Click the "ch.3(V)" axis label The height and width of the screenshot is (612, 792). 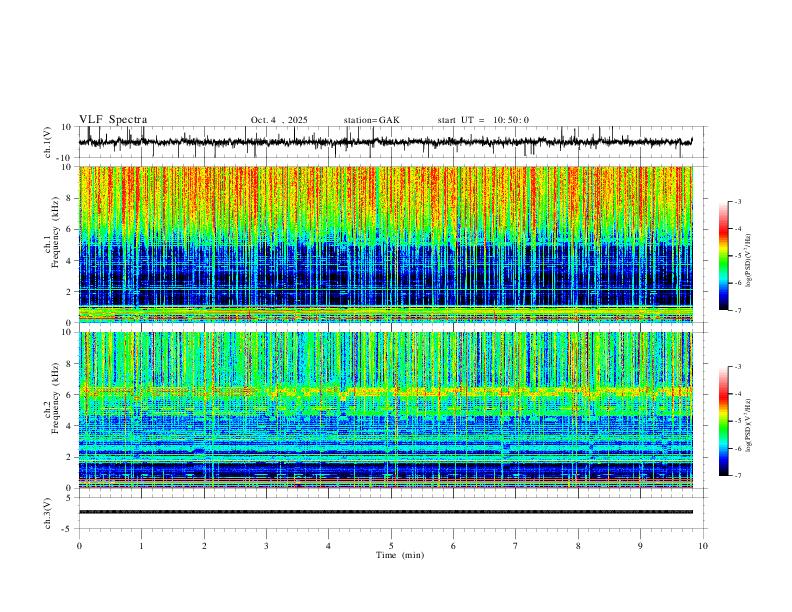48,513
